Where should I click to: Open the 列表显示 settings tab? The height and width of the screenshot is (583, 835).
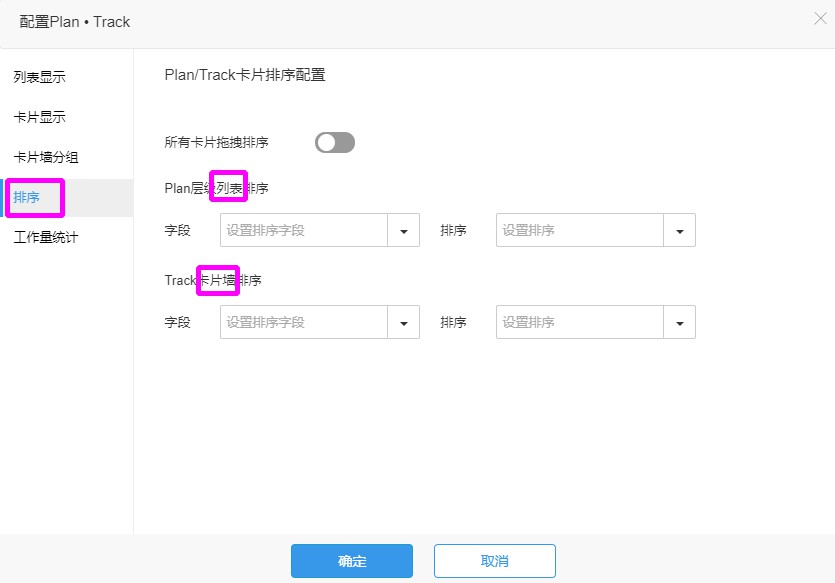[x=40, y=77]
